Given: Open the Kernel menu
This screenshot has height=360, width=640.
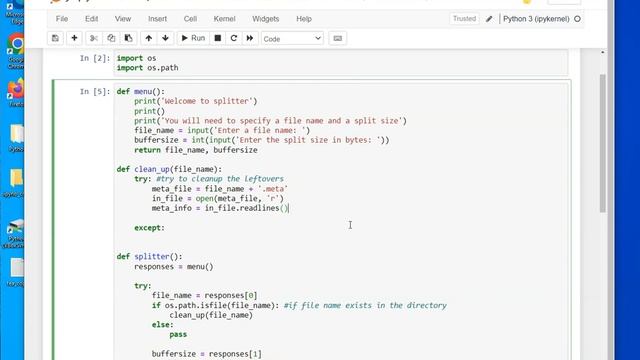Looking at the screenshot, I should coord(224,19).
